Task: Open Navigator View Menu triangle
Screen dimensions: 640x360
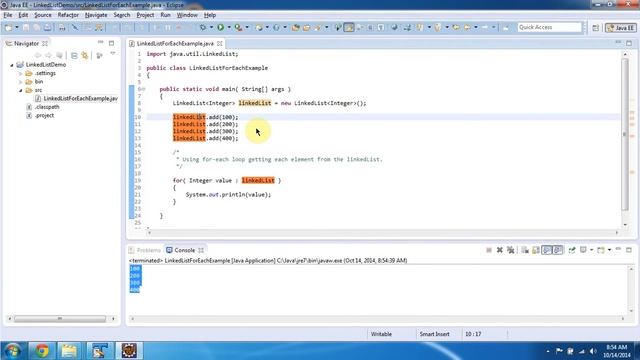Action: point(113,54)
